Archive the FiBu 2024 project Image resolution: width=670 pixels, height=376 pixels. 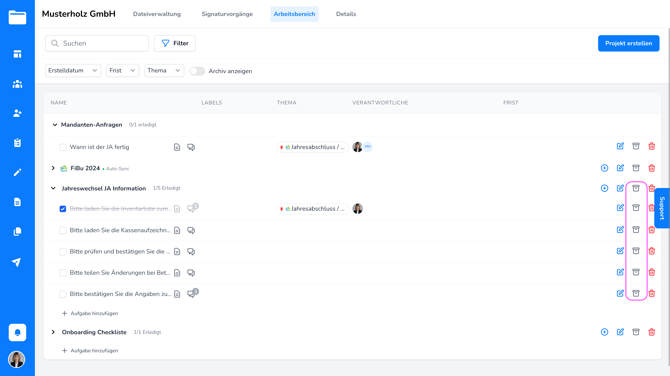click(x=636, y=168)
